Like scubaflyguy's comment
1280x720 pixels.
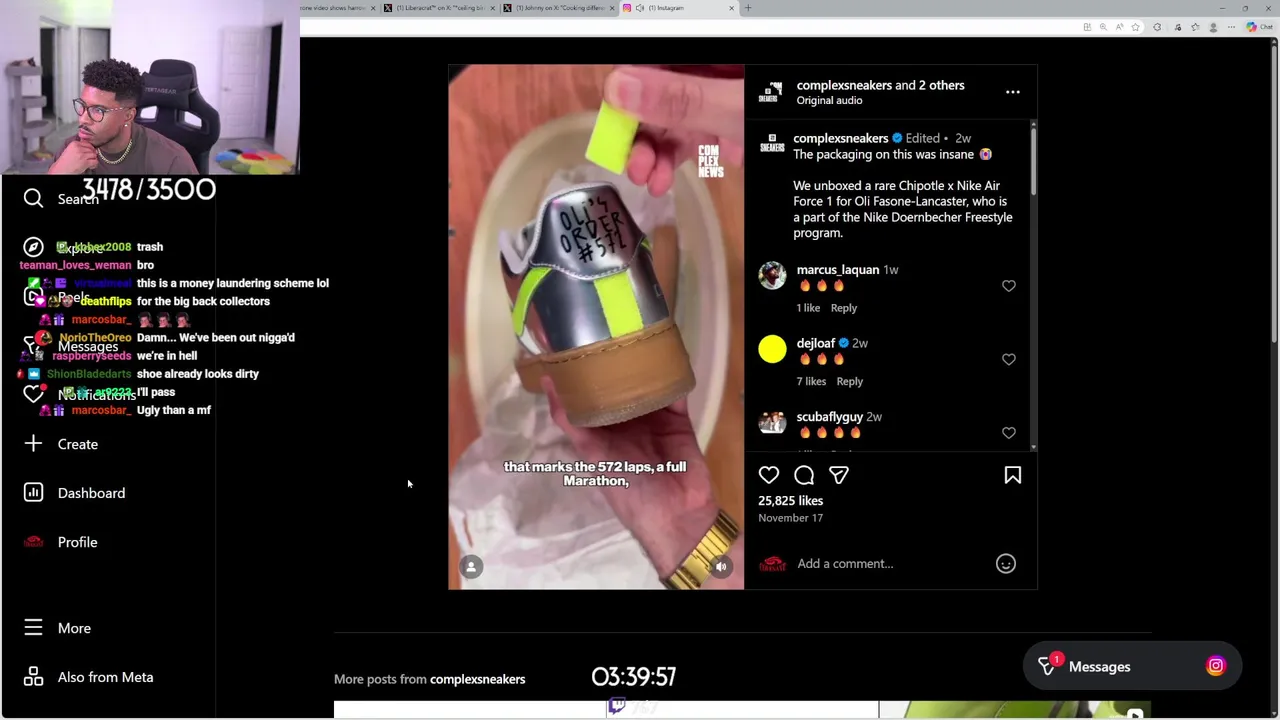(1008, 433)
